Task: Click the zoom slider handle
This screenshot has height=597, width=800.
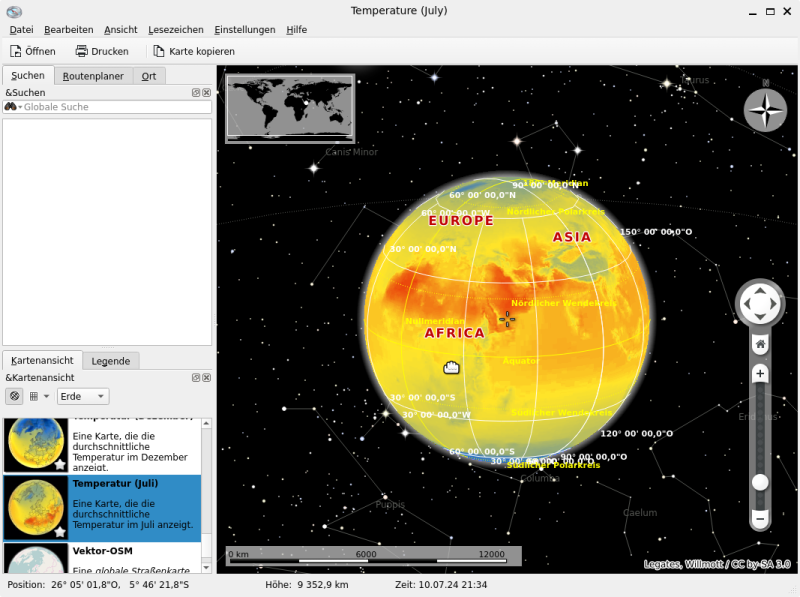Action: coord(760,482)
